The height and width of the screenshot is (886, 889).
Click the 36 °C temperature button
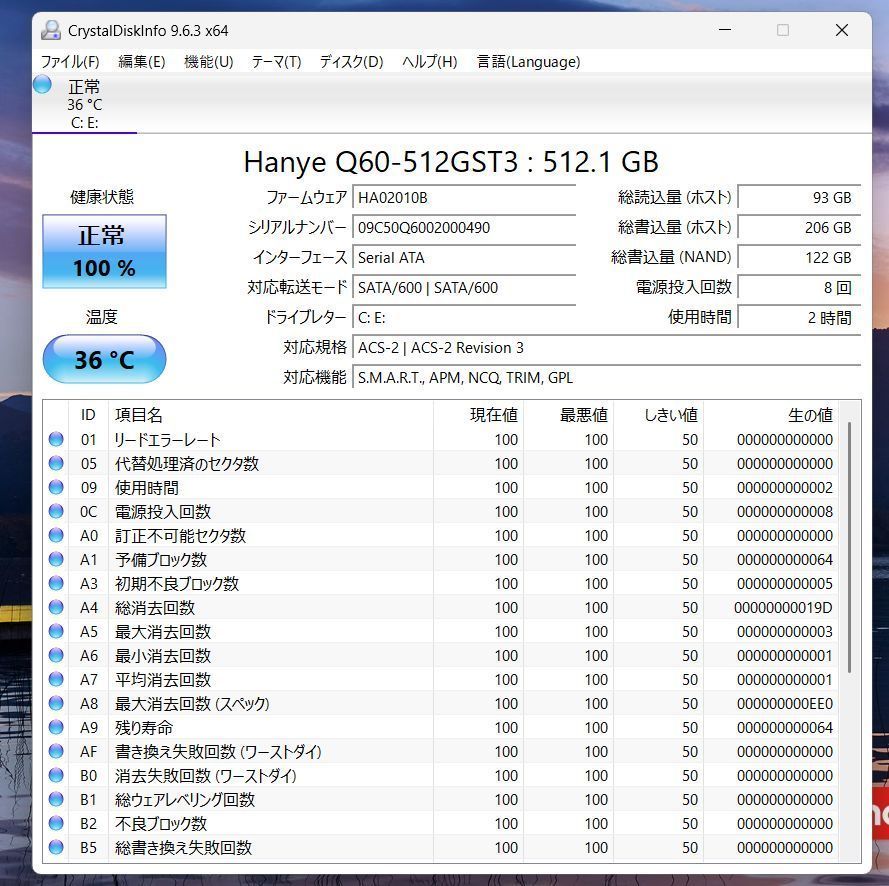[104, 359]
